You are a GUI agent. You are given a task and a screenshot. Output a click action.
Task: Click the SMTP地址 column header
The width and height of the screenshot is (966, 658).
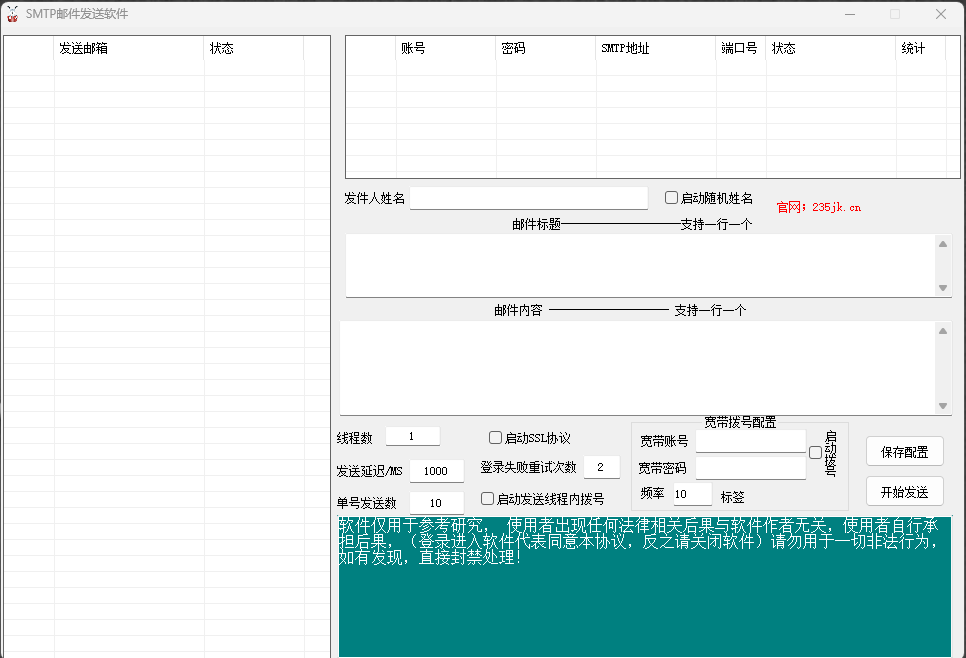[x=655, y=48]
